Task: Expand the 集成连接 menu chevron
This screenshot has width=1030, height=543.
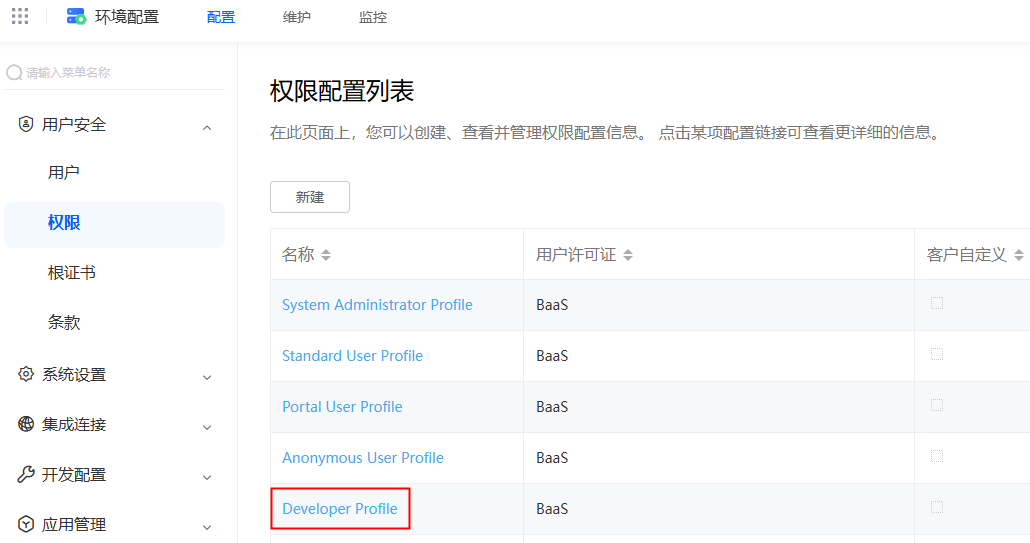Action: (207, 427)
